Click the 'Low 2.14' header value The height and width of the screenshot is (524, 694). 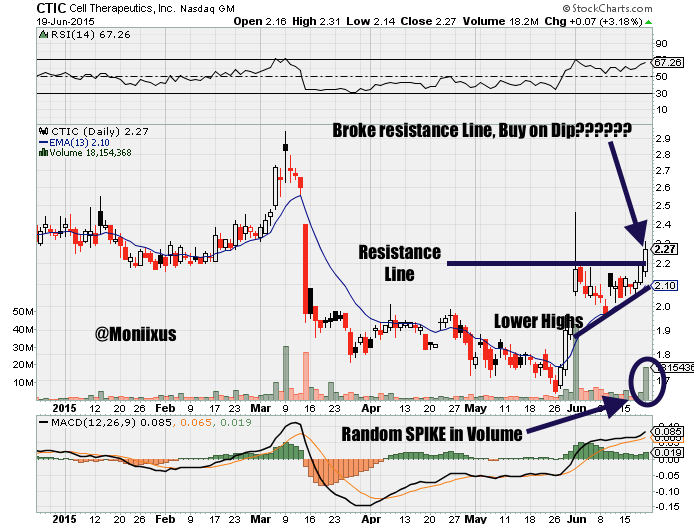(370, 21)
